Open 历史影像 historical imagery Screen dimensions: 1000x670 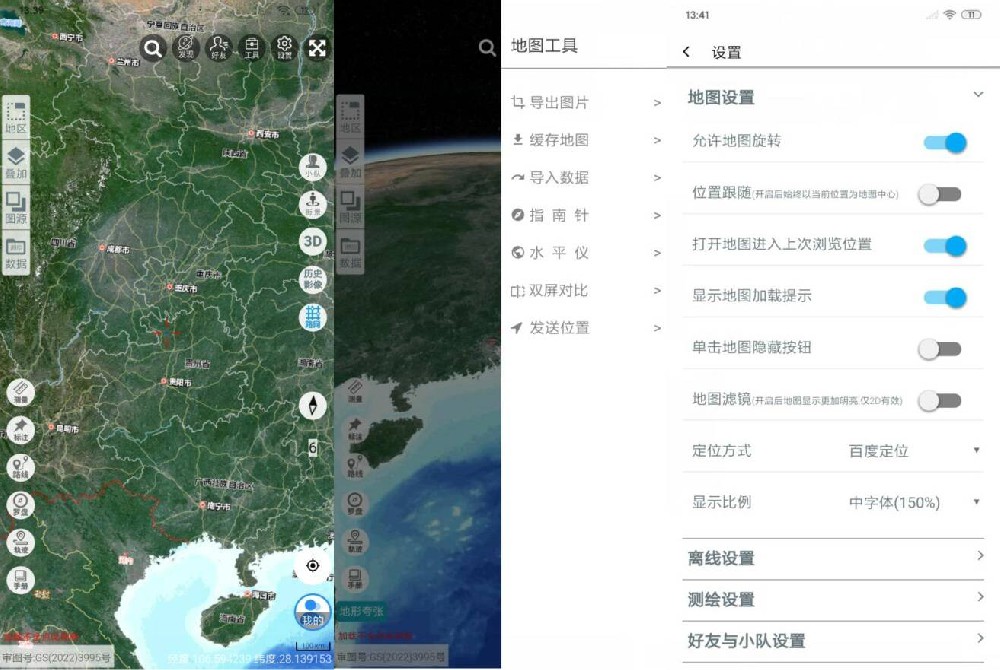(312, 279)
